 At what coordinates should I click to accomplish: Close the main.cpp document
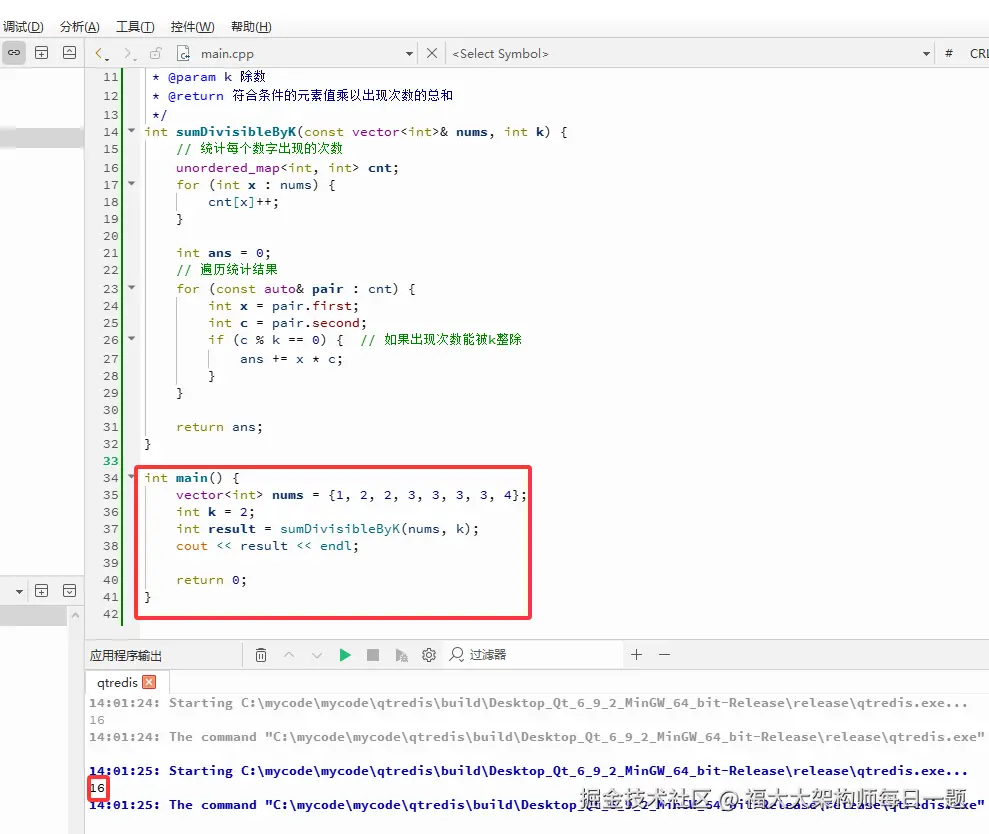432,54
